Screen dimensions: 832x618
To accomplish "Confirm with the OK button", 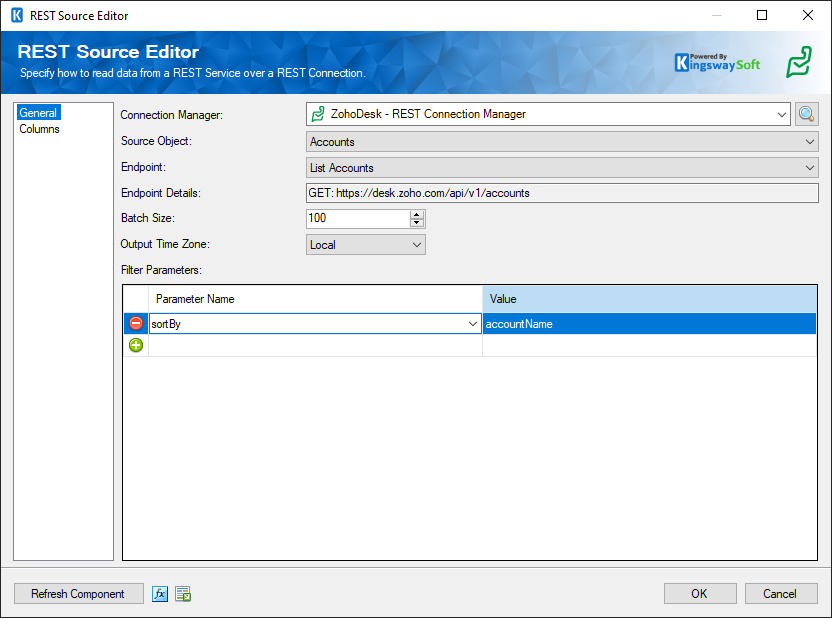I will click(x=700, y=594).
